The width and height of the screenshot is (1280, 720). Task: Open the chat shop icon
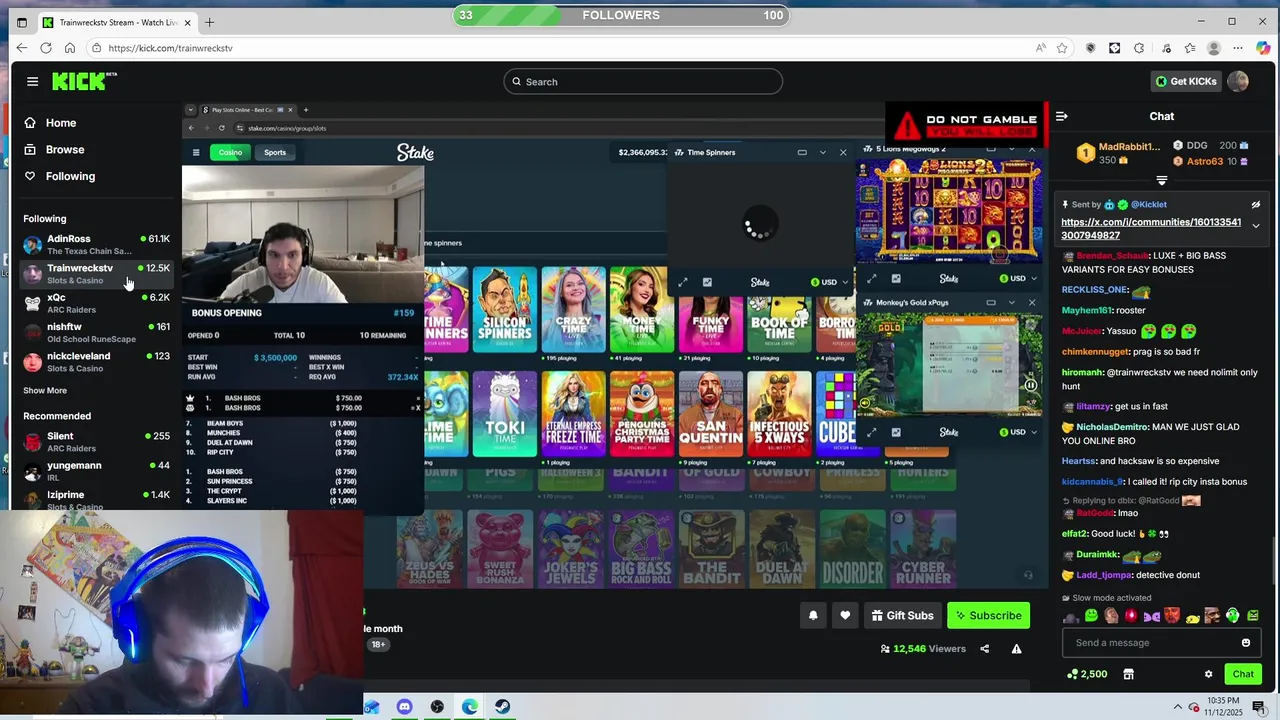coord(1128,674)
